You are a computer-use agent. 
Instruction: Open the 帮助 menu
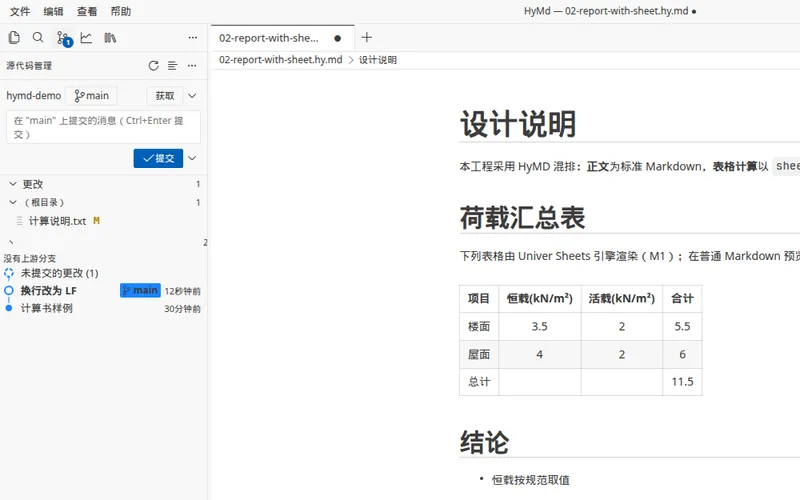point(121,11)
